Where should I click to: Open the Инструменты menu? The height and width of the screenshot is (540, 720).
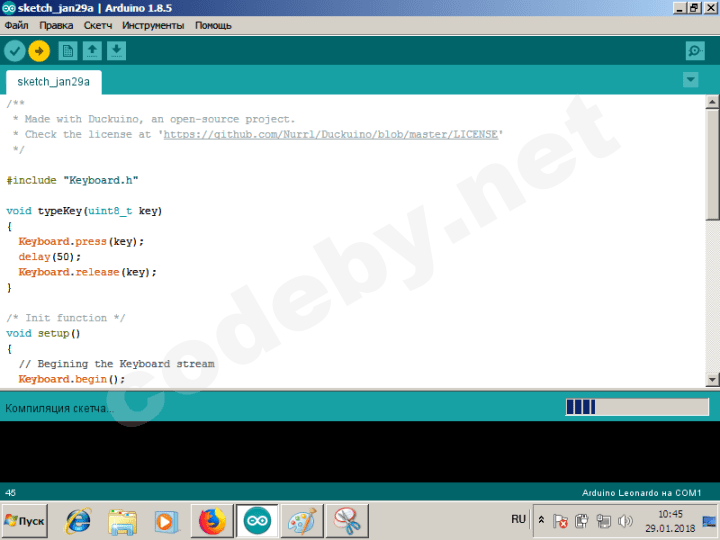pyautogui.click(x=153, y=26)
